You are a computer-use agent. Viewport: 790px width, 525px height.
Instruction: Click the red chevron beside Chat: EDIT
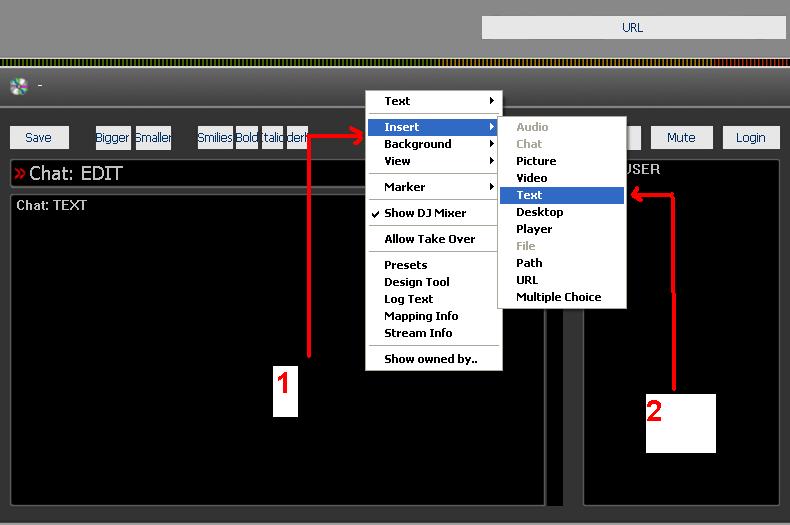click(20, 173)
